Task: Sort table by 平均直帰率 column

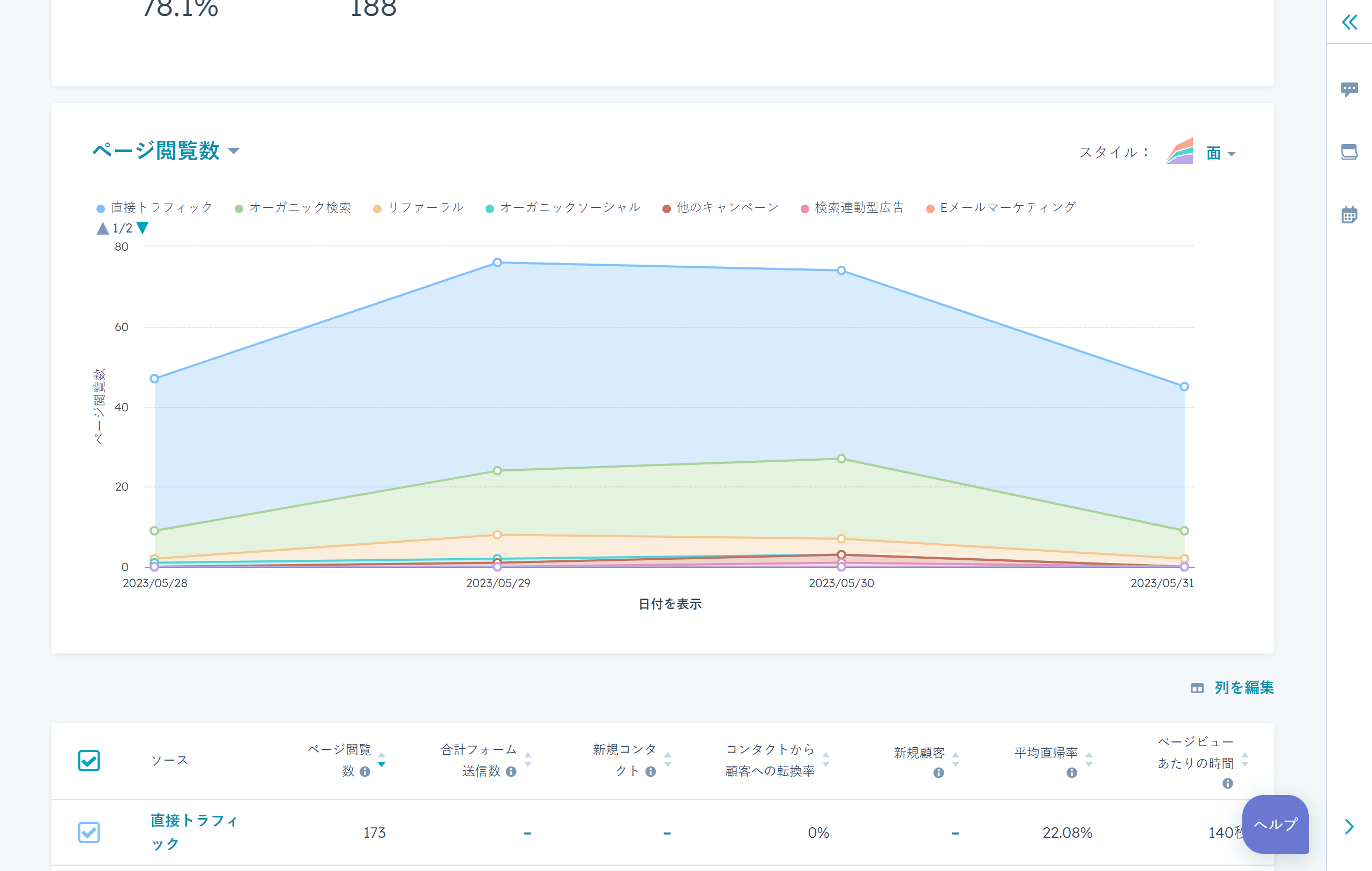Action: [1089, 760]
